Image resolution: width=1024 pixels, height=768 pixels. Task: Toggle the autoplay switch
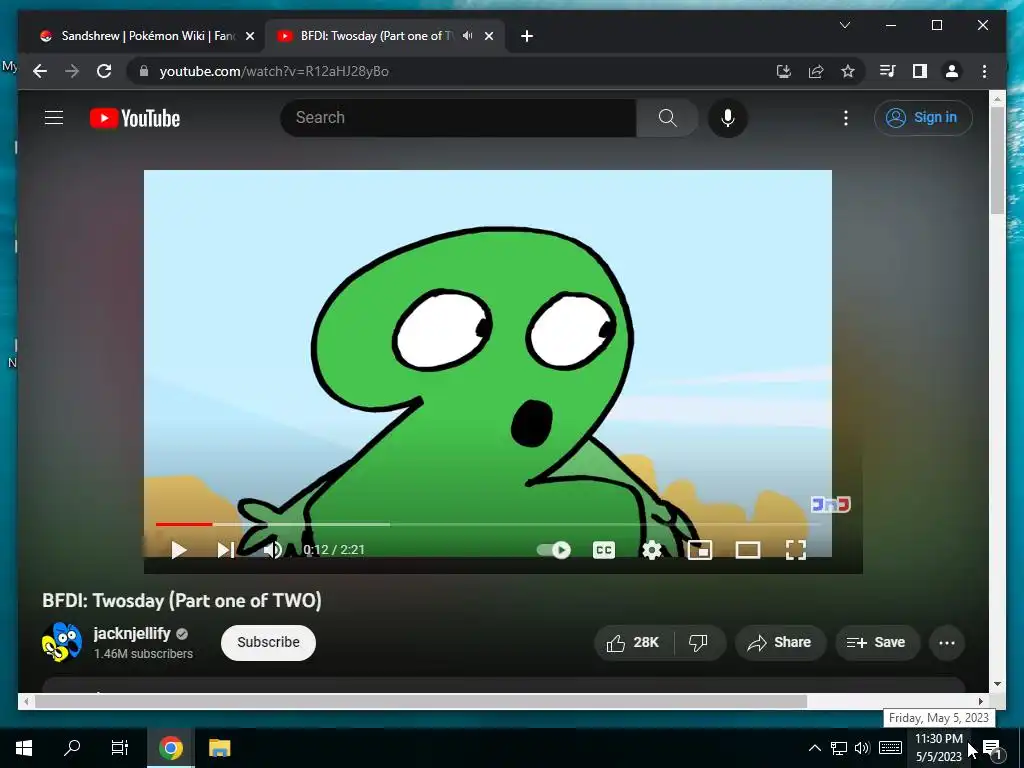click(x=554, y=550)
